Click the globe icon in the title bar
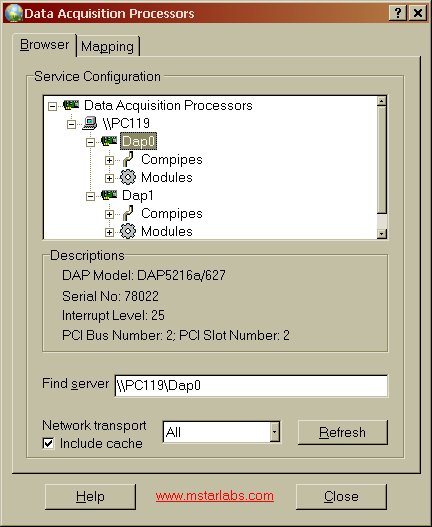Image resolution: width=432 pixels, height=527 pixels. point(14,13)
